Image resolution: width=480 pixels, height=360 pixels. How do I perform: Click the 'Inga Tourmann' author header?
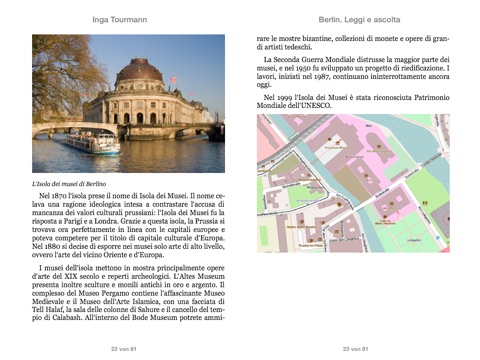click(x=120, y=20)
